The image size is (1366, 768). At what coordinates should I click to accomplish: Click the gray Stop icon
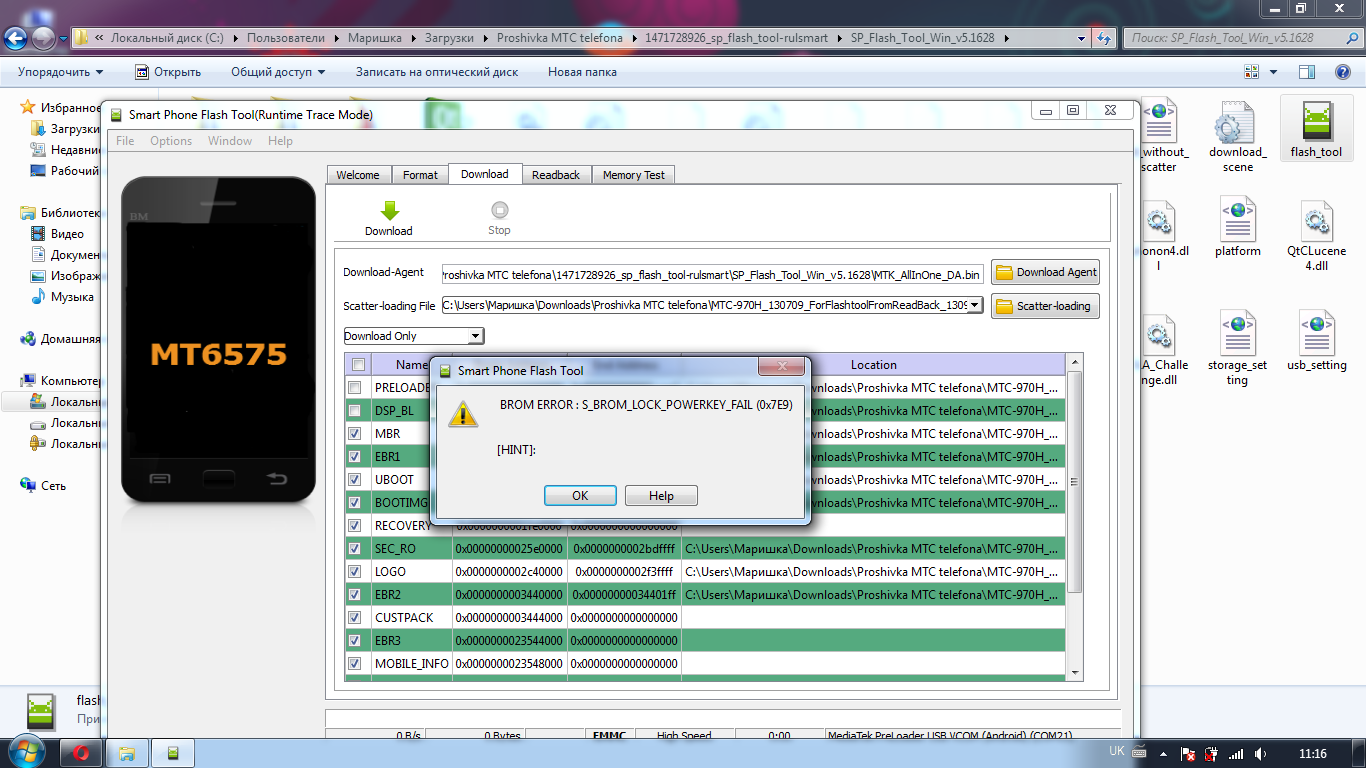[499, 210]
